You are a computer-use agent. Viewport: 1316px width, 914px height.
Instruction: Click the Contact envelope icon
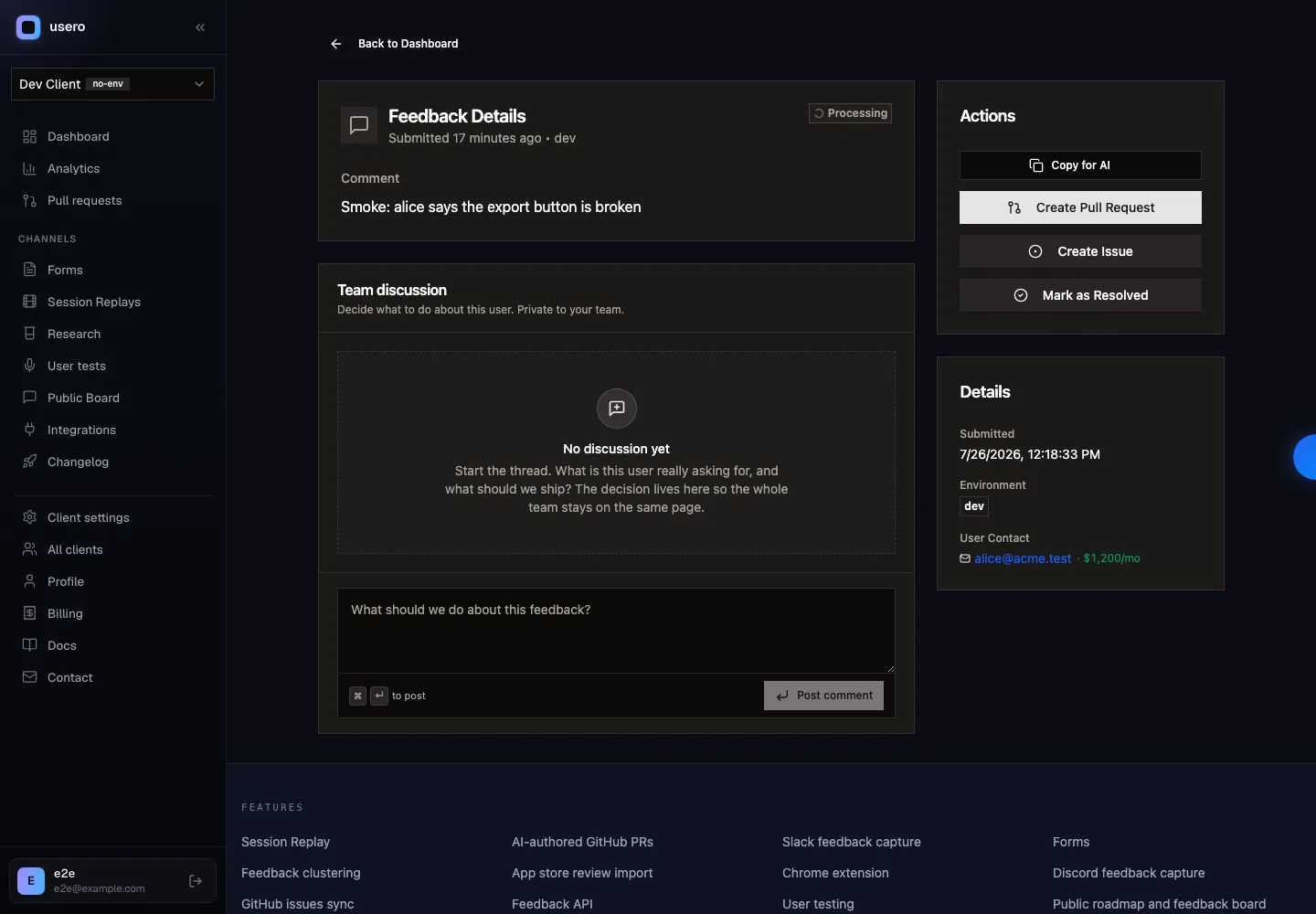[29, 677]
